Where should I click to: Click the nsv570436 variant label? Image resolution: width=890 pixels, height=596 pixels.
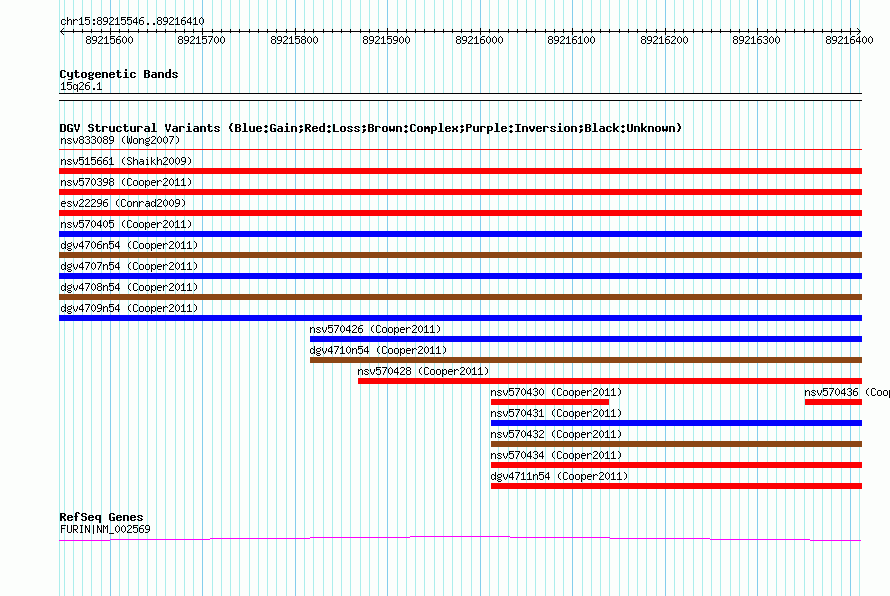846,392
